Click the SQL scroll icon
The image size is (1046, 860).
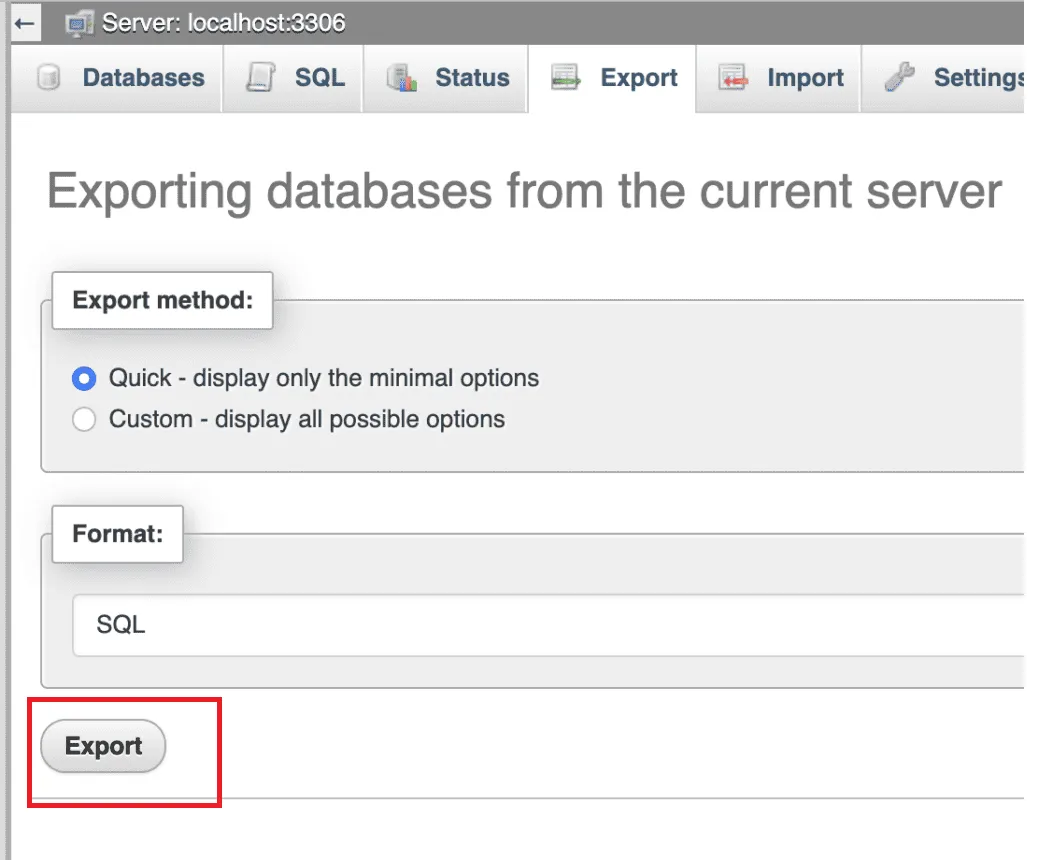pyautogui.click(x=260, y=77)
